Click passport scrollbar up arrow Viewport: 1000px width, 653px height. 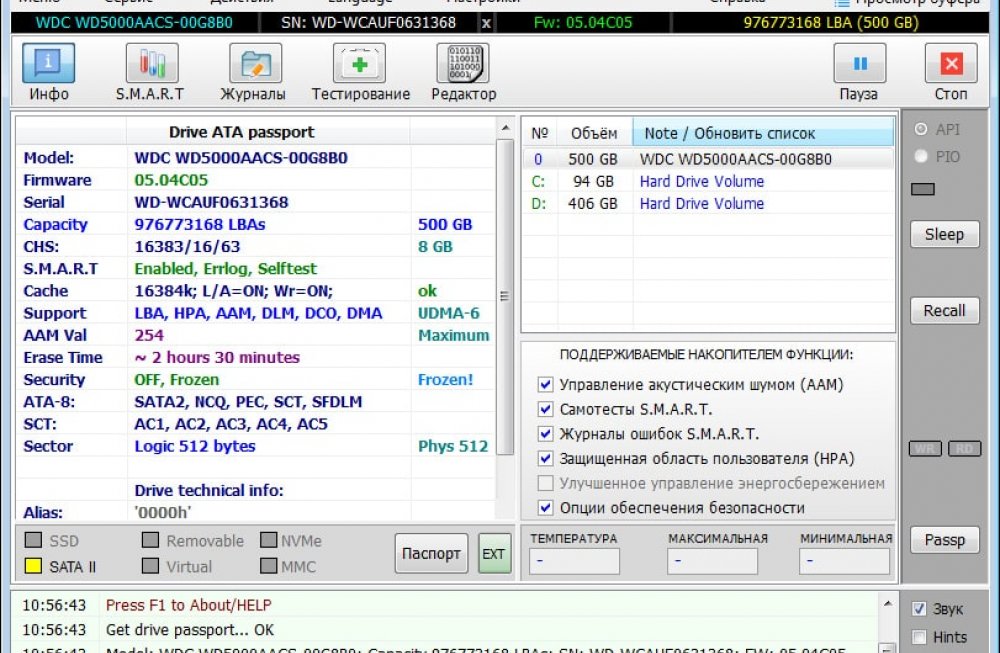505,128
